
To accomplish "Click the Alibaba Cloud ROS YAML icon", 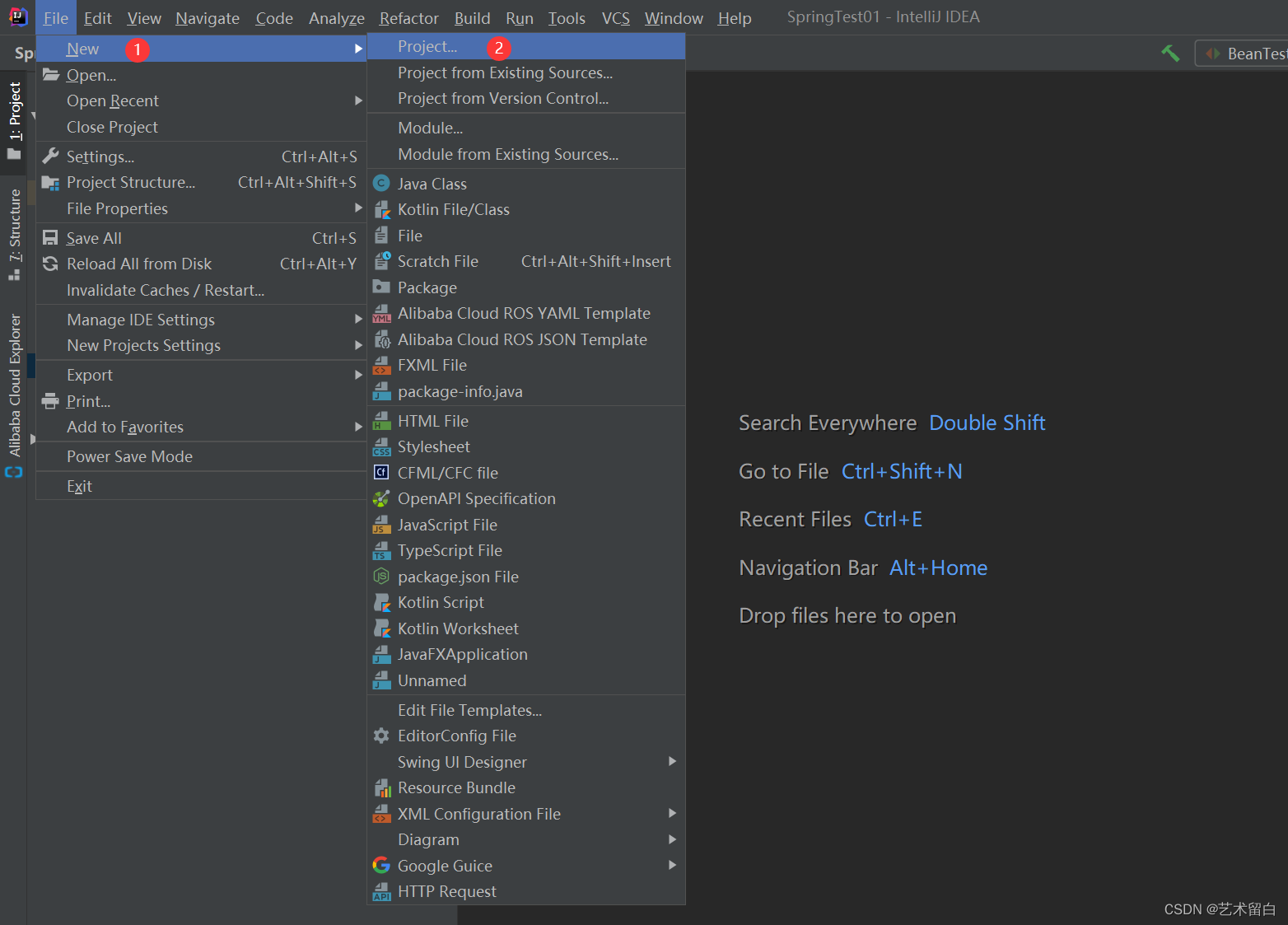I will 381,313.
